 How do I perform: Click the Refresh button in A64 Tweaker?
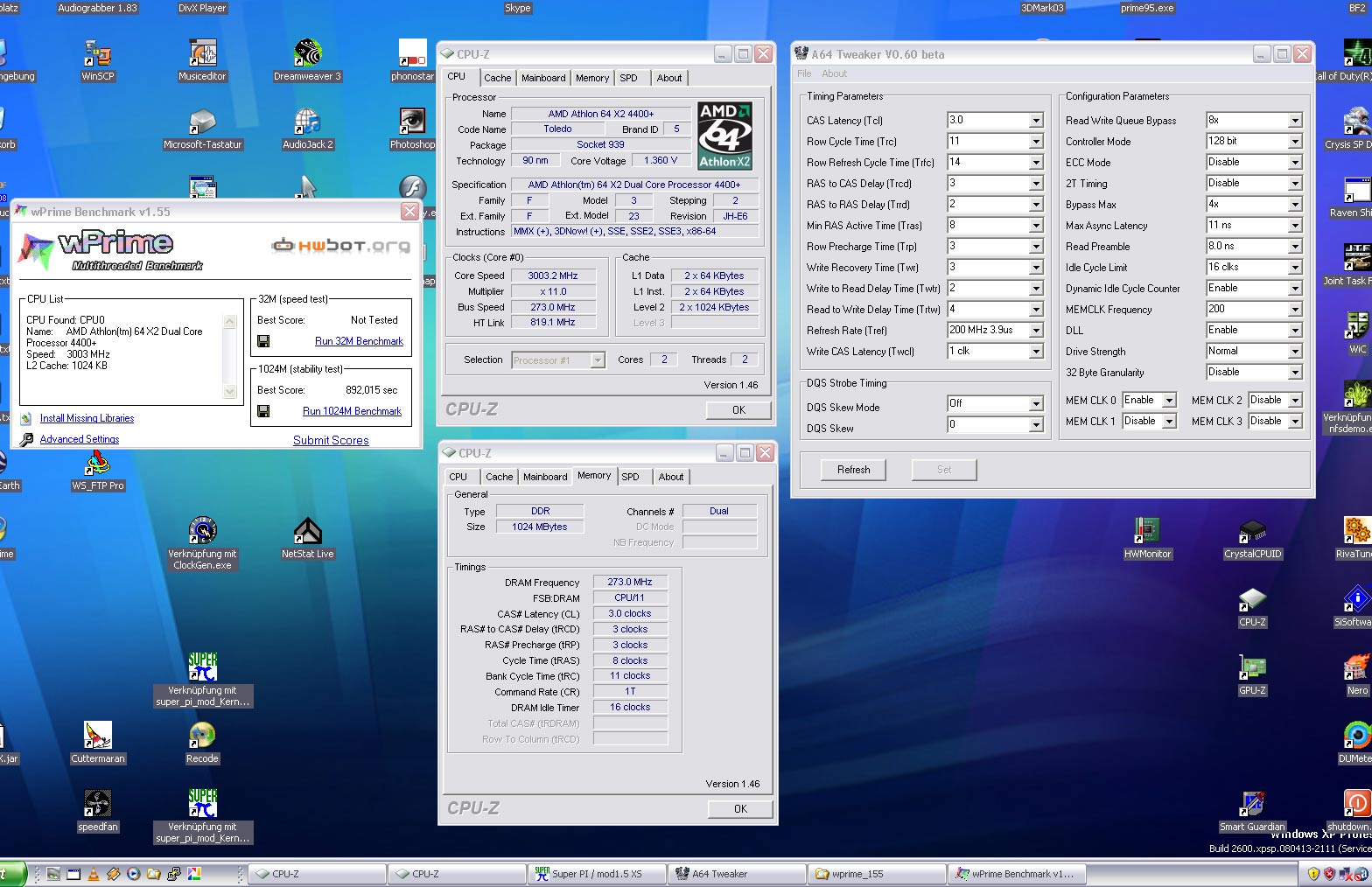853,470
